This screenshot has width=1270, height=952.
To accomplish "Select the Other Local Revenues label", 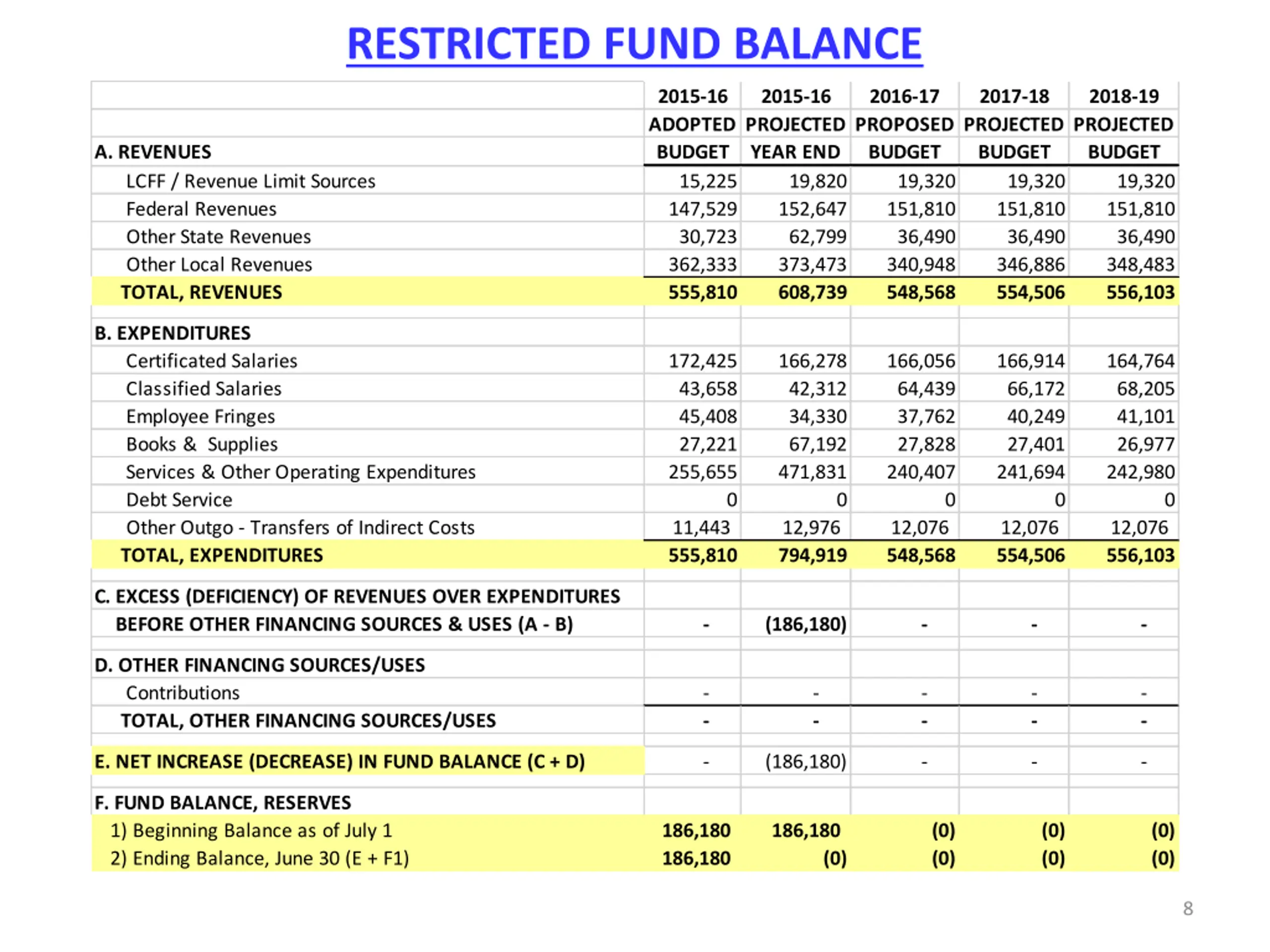I will 219,265.
